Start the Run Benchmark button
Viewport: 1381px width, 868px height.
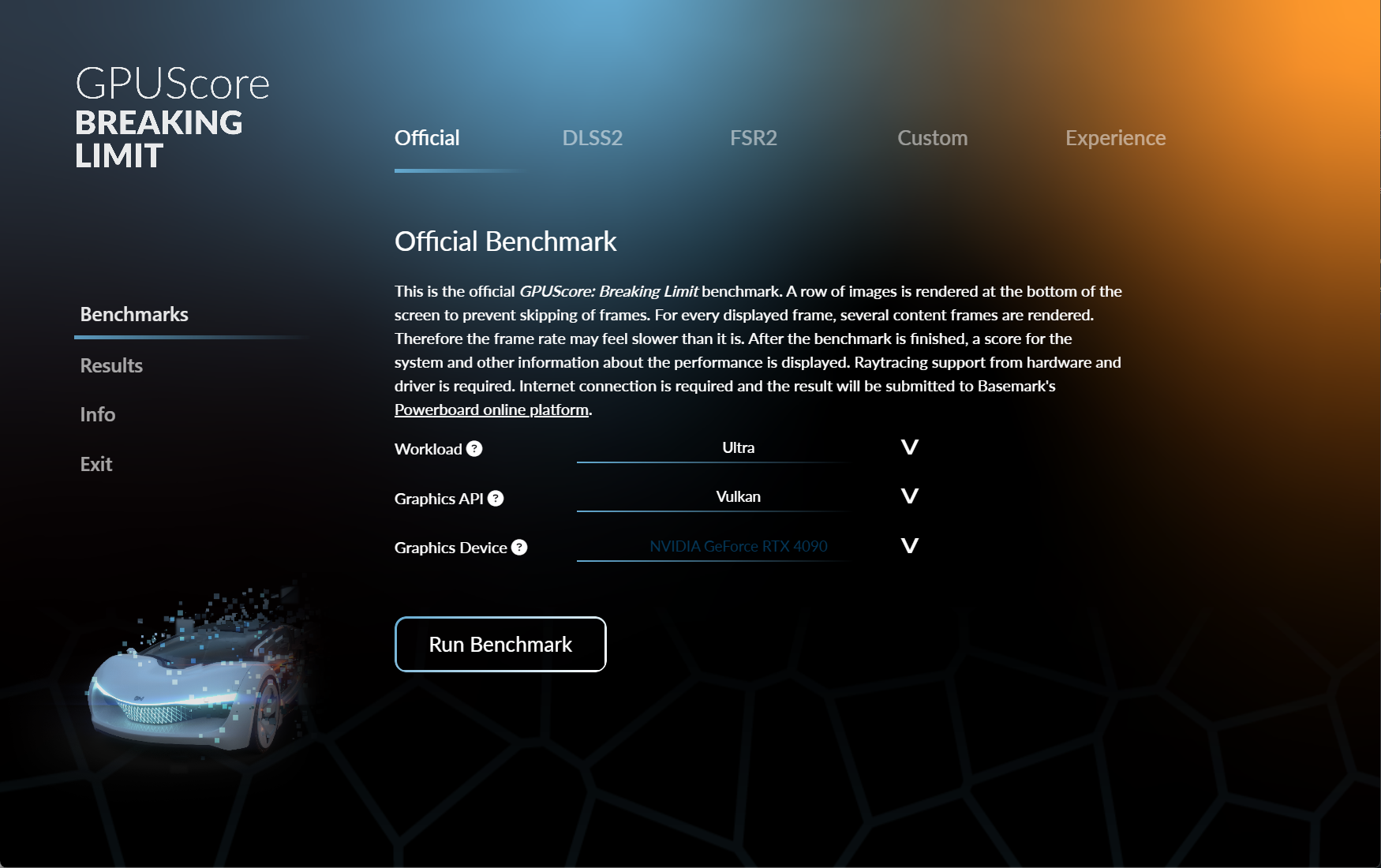tap(500, 645)
